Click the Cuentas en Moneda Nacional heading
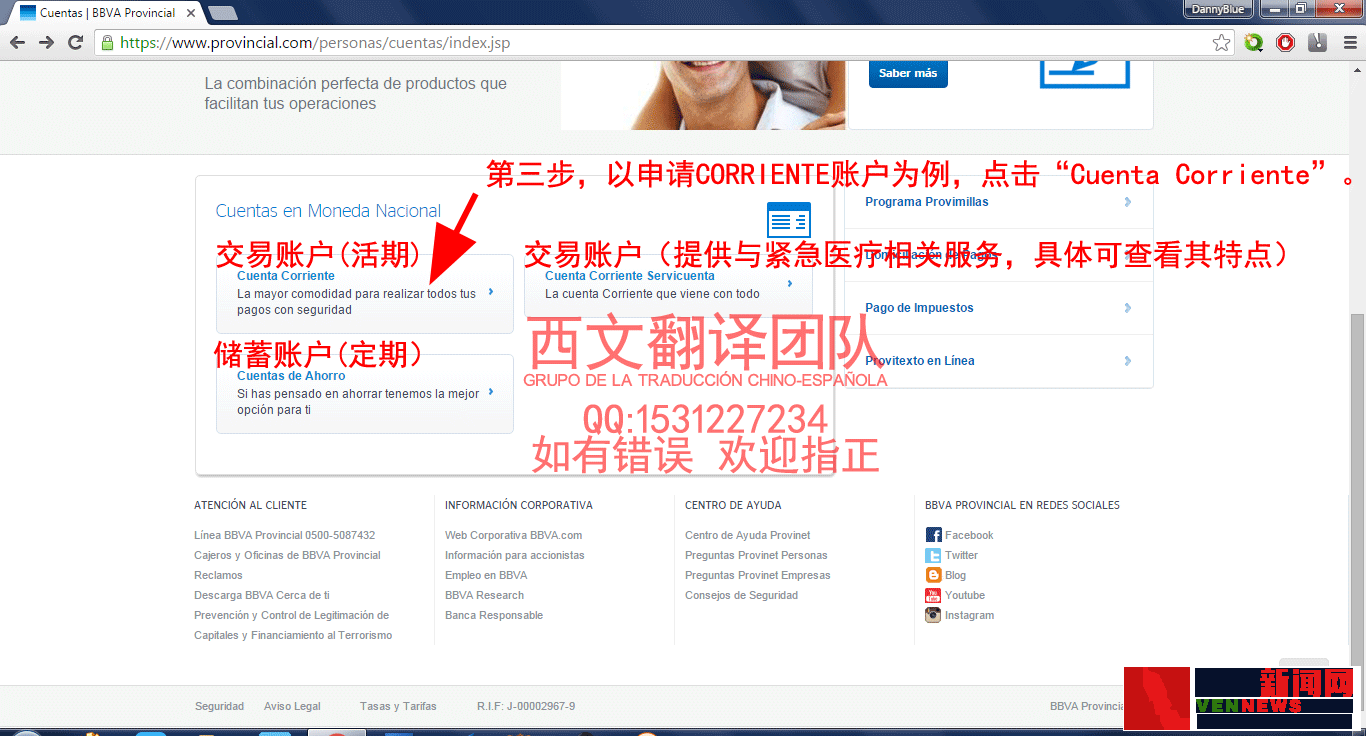The width and height of the screenshot is (1366, 736). pyautogui.click(x=328, y=211)
